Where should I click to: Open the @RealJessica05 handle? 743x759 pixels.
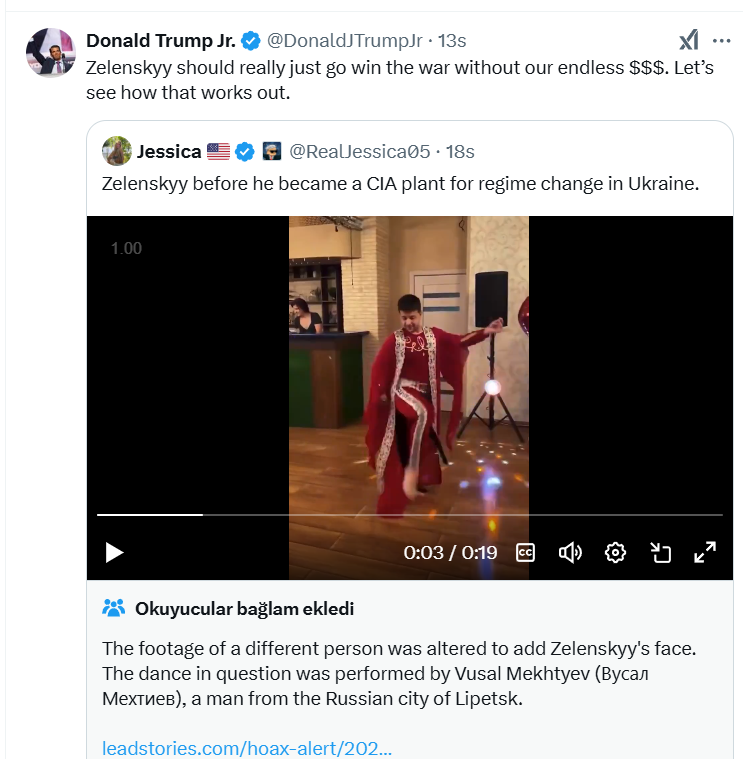[x=359, y=152]
